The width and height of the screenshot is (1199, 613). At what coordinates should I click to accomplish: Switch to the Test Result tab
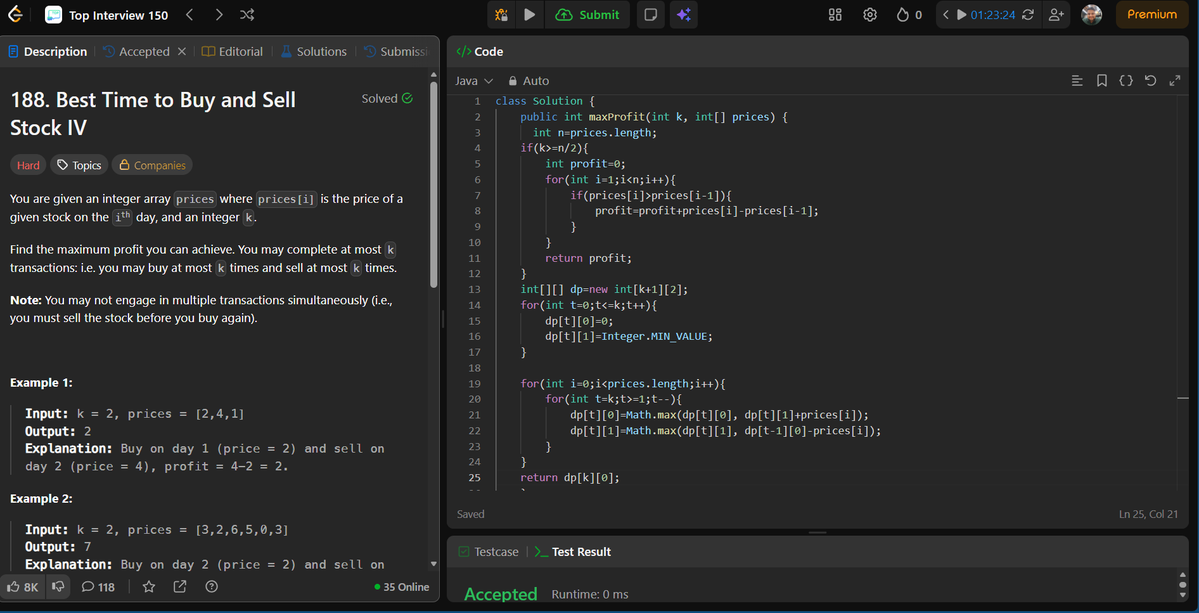[572, 552]
